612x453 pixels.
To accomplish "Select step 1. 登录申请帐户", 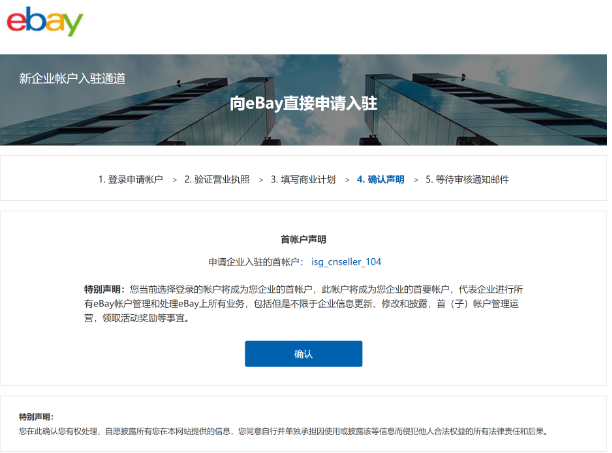I will (x=130, y=179).
